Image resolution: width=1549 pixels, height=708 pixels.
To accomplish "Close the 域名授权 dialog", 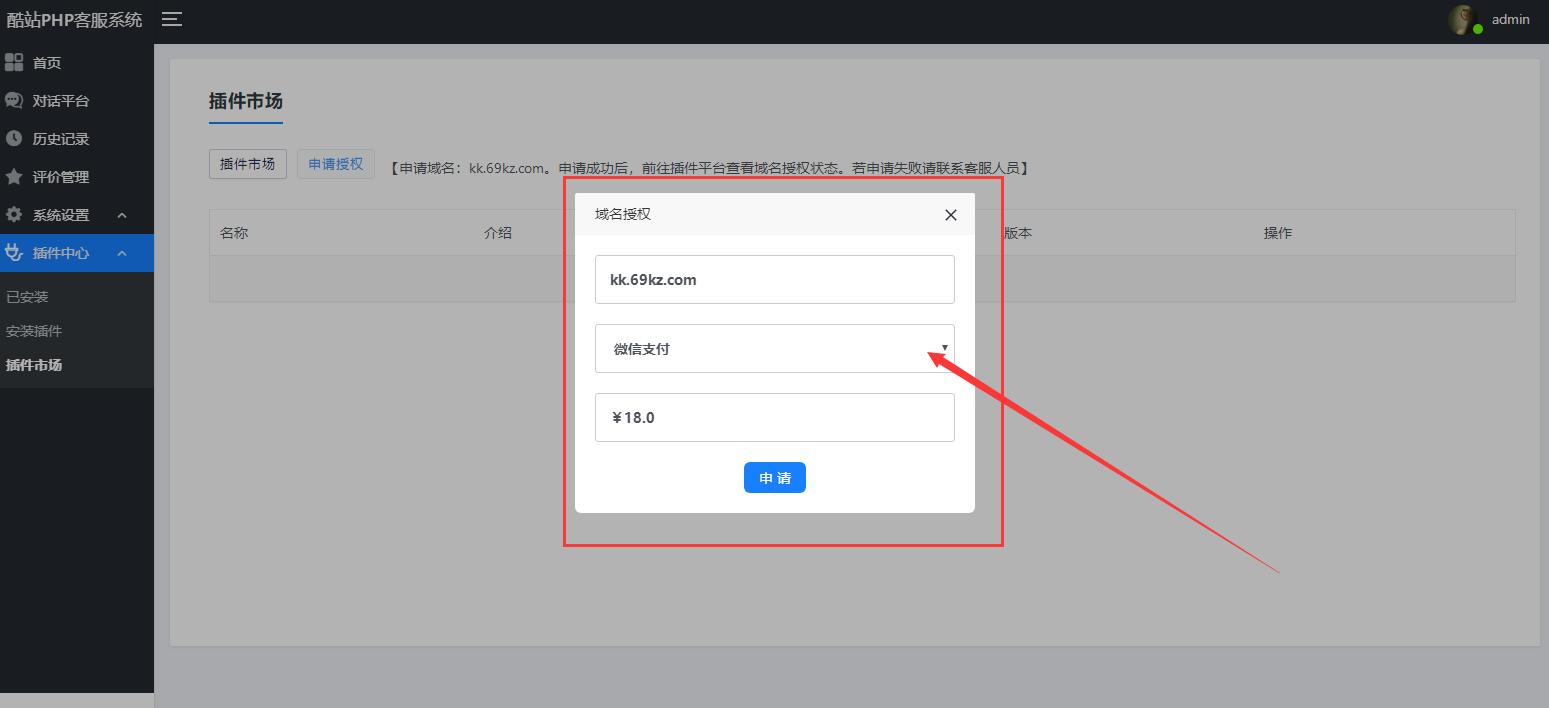I will click(950, 215).
